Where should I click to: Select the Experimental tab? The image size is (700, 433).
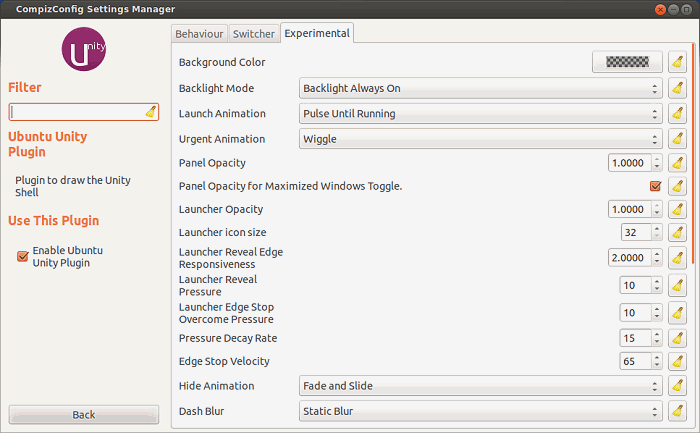[x=317, y=33]
